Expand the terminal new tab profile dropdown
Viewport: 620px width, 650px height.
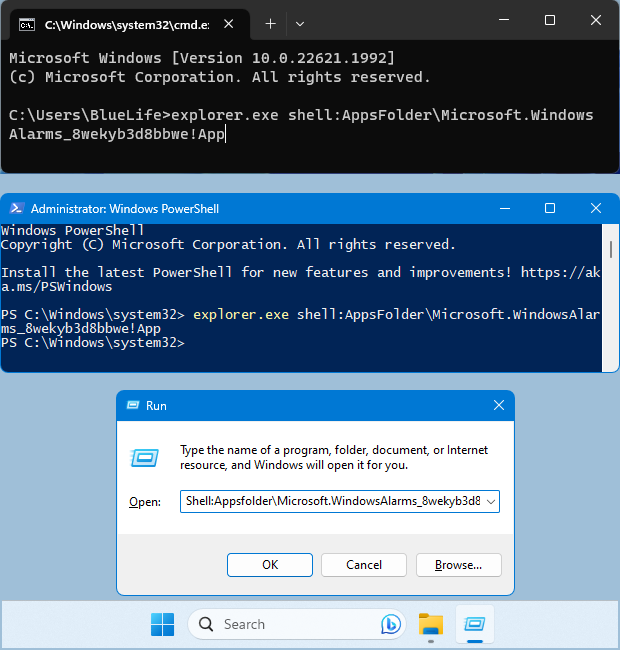[x=300, y=23]
